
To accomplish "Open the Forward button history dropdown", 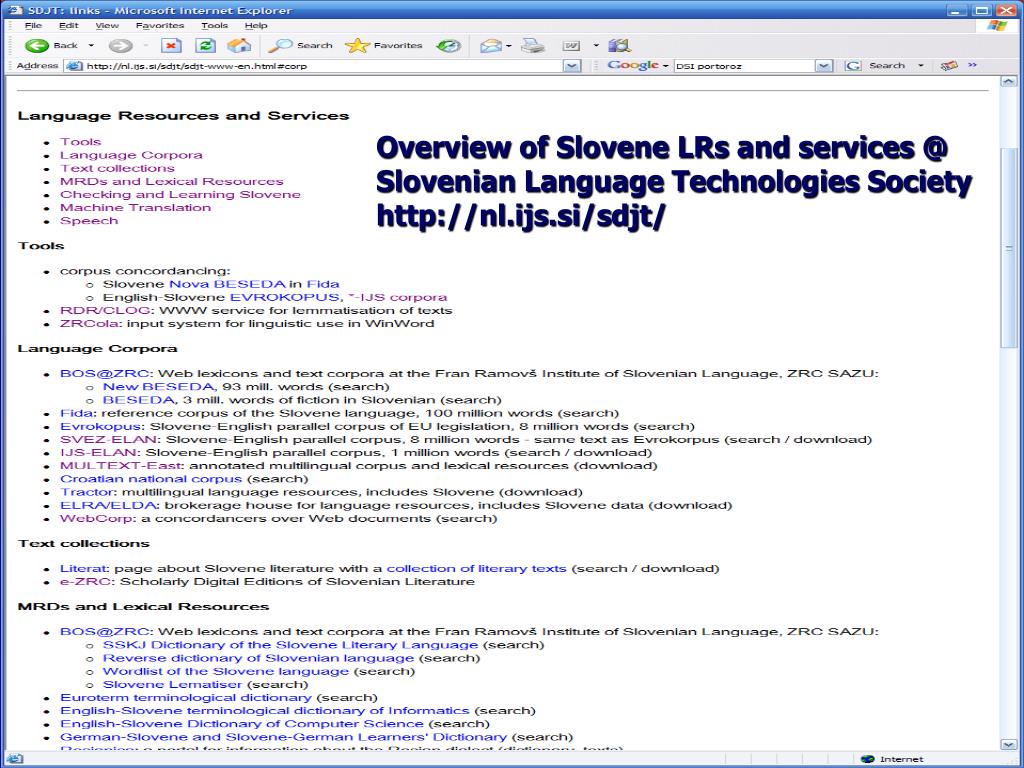I will point(145,45).
